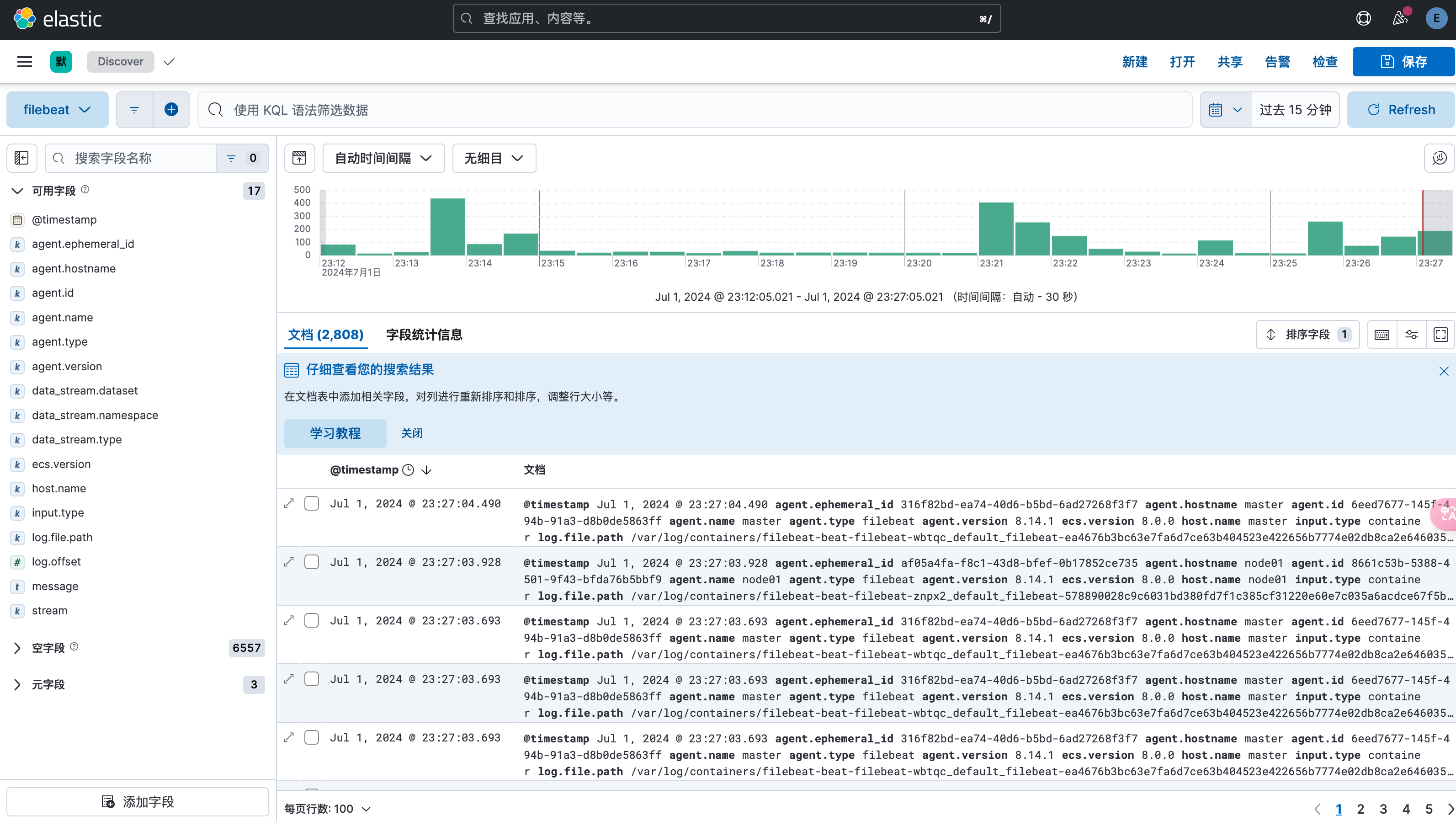
Task: Click available fields info icon
Action: tap(85, 189)
